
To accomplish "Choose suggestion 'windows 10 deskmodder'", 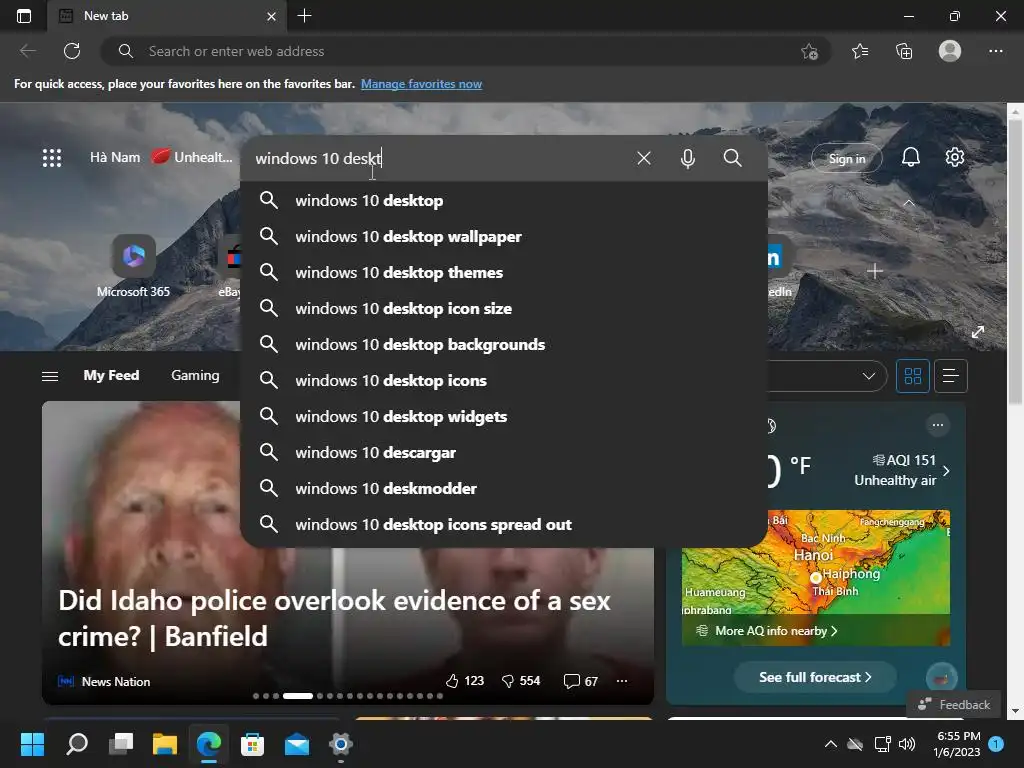I will pos(504,488).
